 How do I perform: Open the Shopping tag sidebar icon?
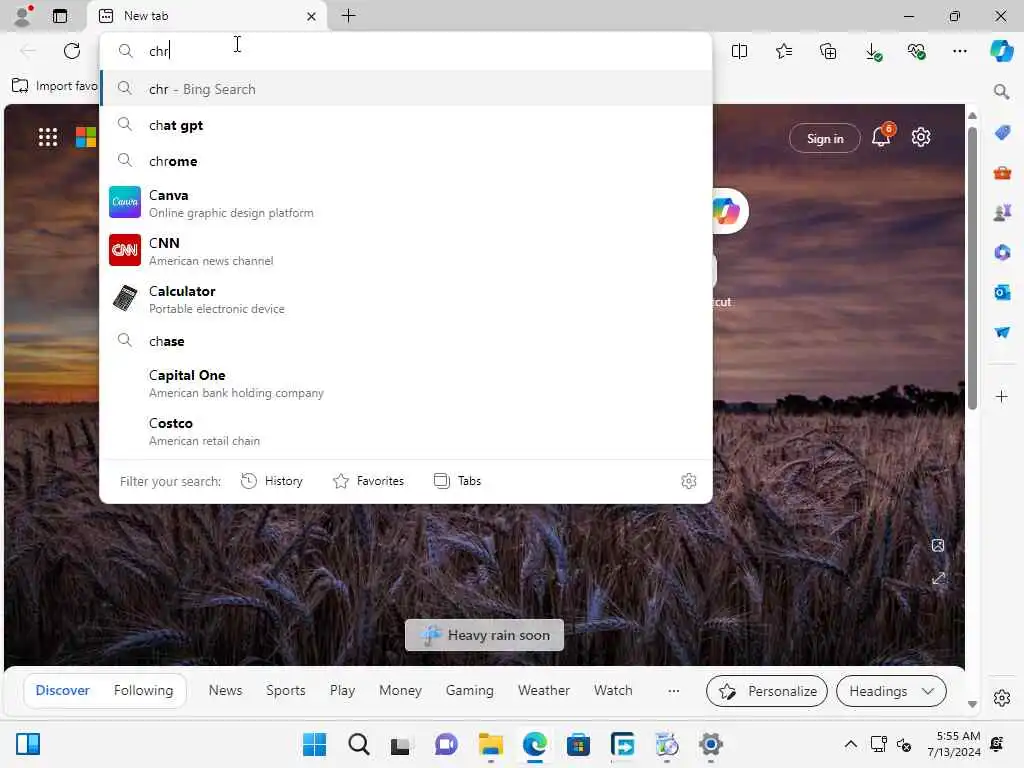1002,132
